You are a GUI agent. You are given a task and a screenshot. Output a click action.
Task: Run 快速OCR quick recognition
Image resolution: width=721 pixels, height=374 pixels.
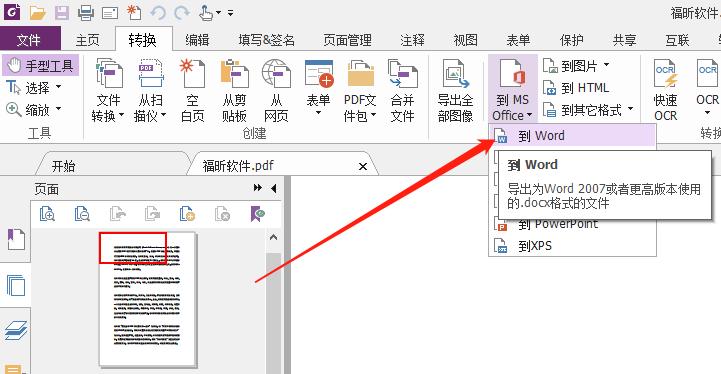pyautogui.click(x=666, y=90)
